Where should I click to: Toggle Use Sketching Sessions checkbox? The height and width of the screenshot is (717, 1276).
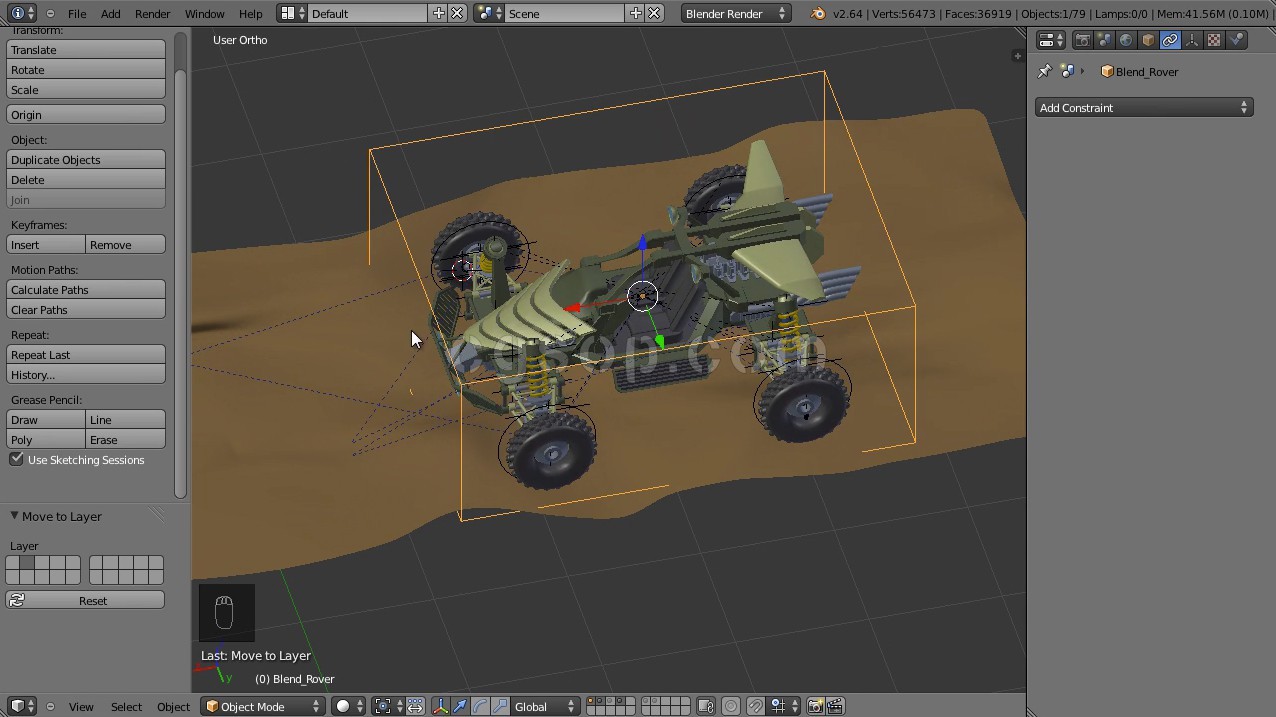17,460
